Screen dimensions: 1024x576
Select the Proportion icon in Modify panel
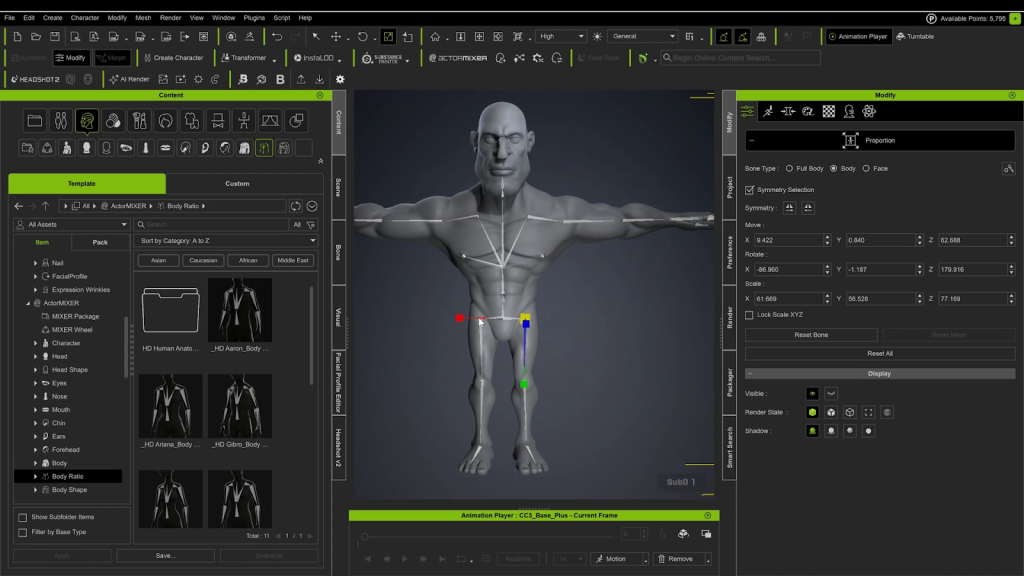pos(850,141)
